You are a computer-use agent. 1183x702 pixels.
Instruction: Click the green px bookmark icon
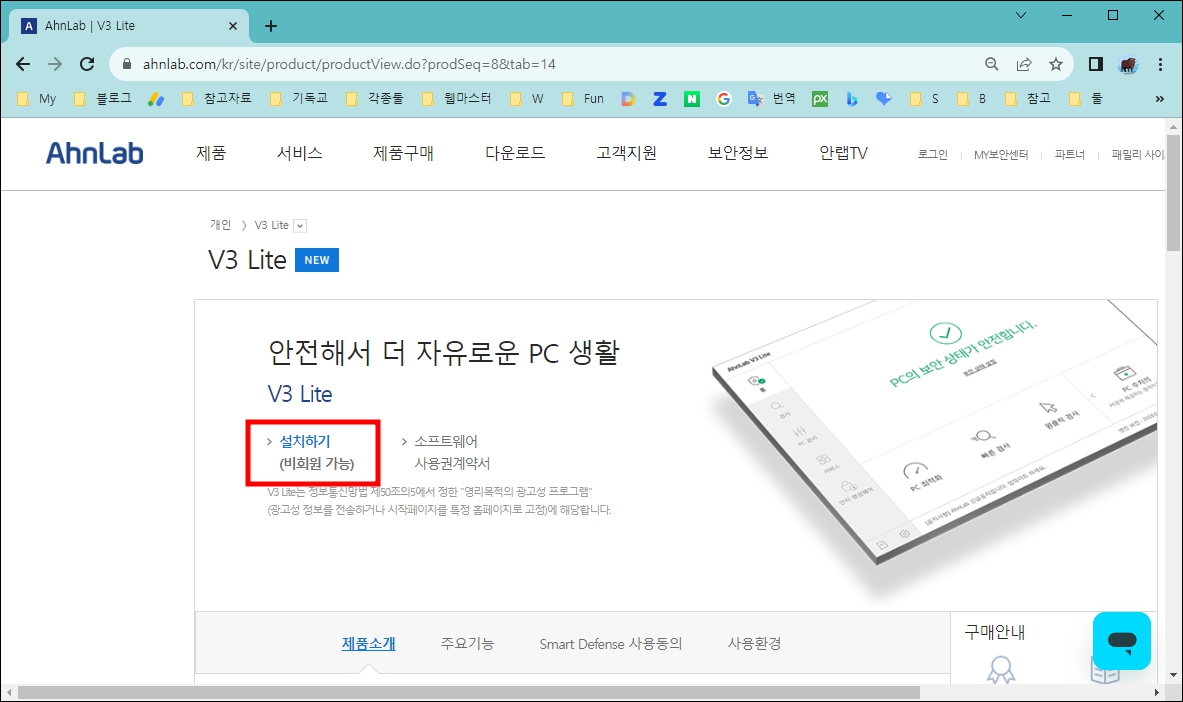coord(820,99)
